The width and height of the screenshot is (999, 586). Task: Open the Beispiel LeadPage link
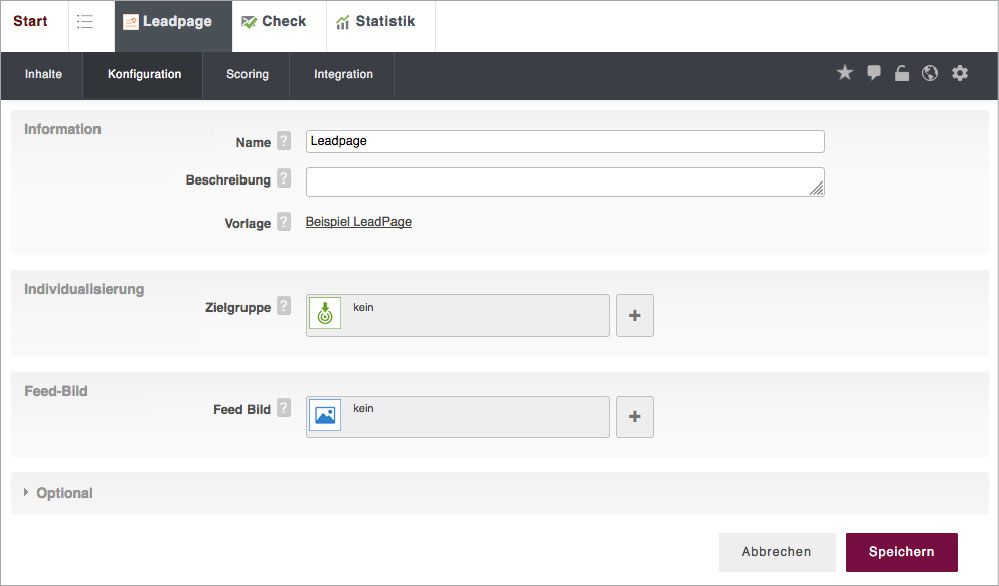[x=358, y=222]
